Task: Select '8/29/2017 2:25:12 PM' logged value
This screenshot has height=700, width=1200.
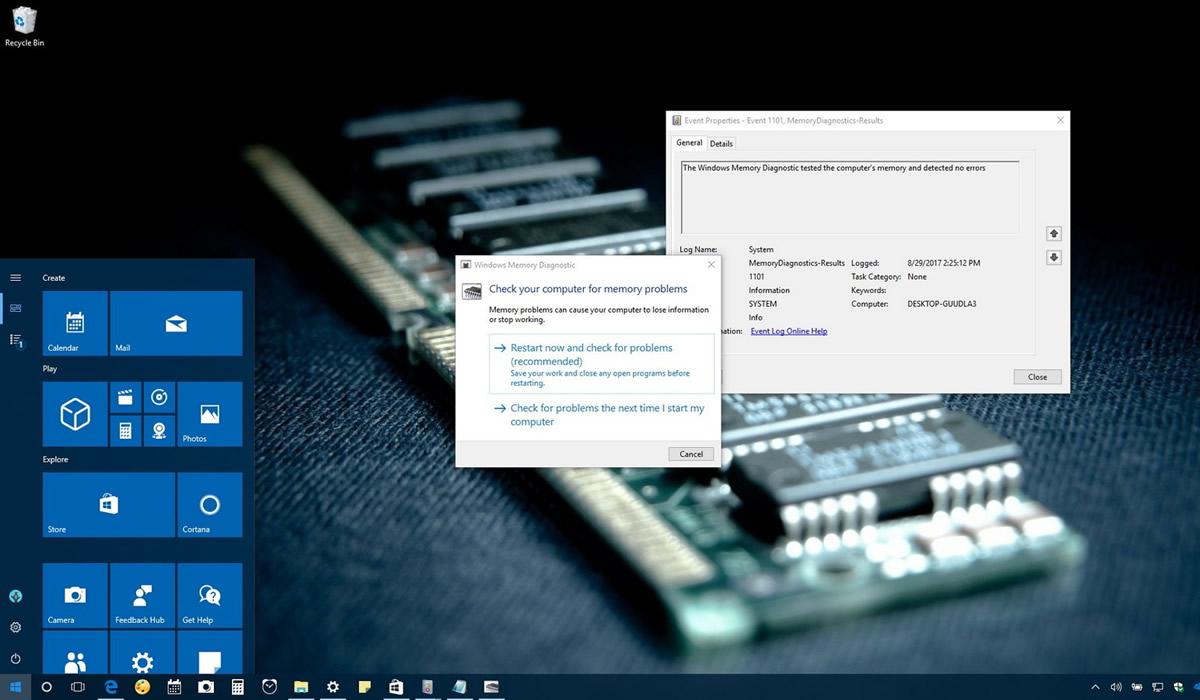Action: [x=944, y=263]
